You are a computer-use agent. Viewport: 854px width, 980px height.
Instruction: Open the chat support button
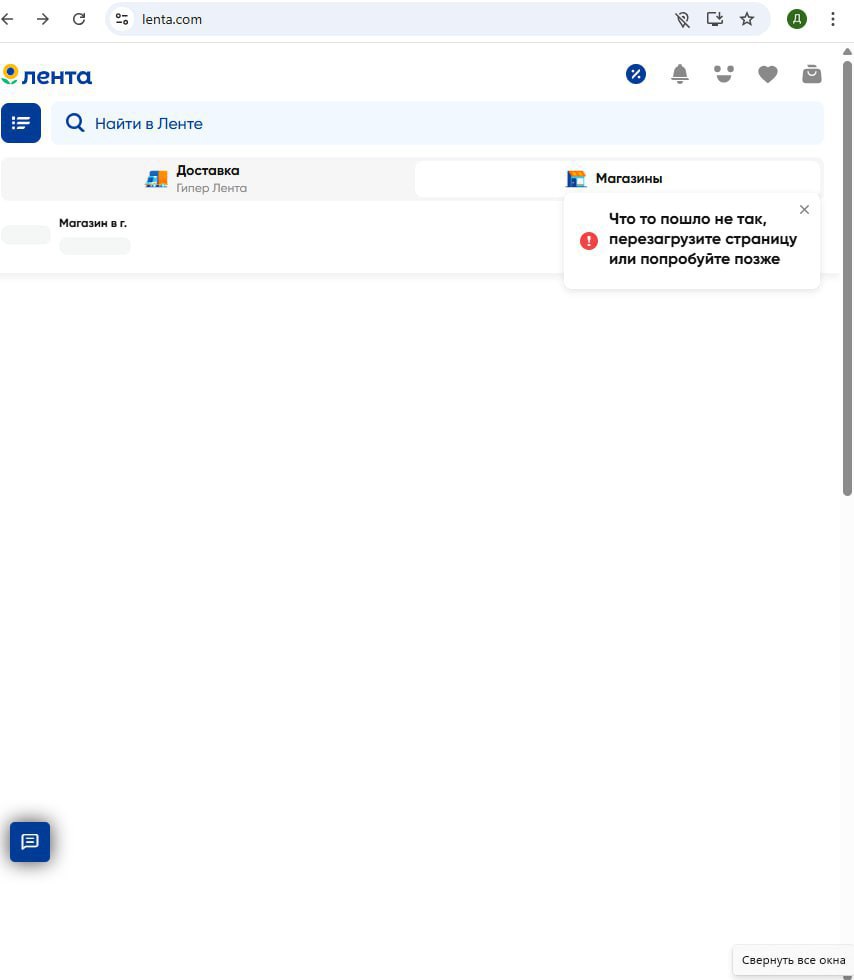30,841
